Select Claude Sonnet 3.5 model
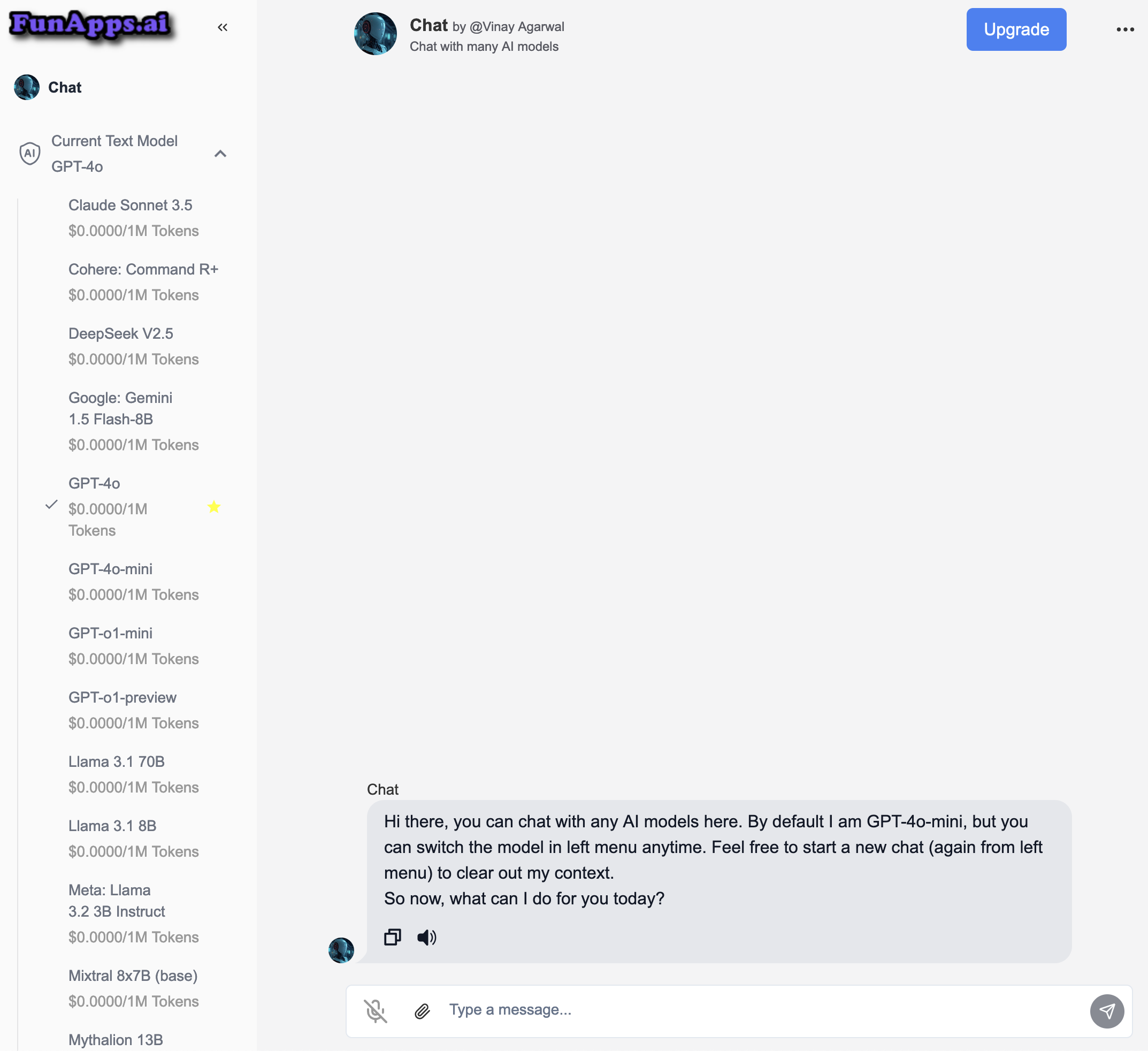This screenshot has height=1051, width=1148. [x=134, y=218]
